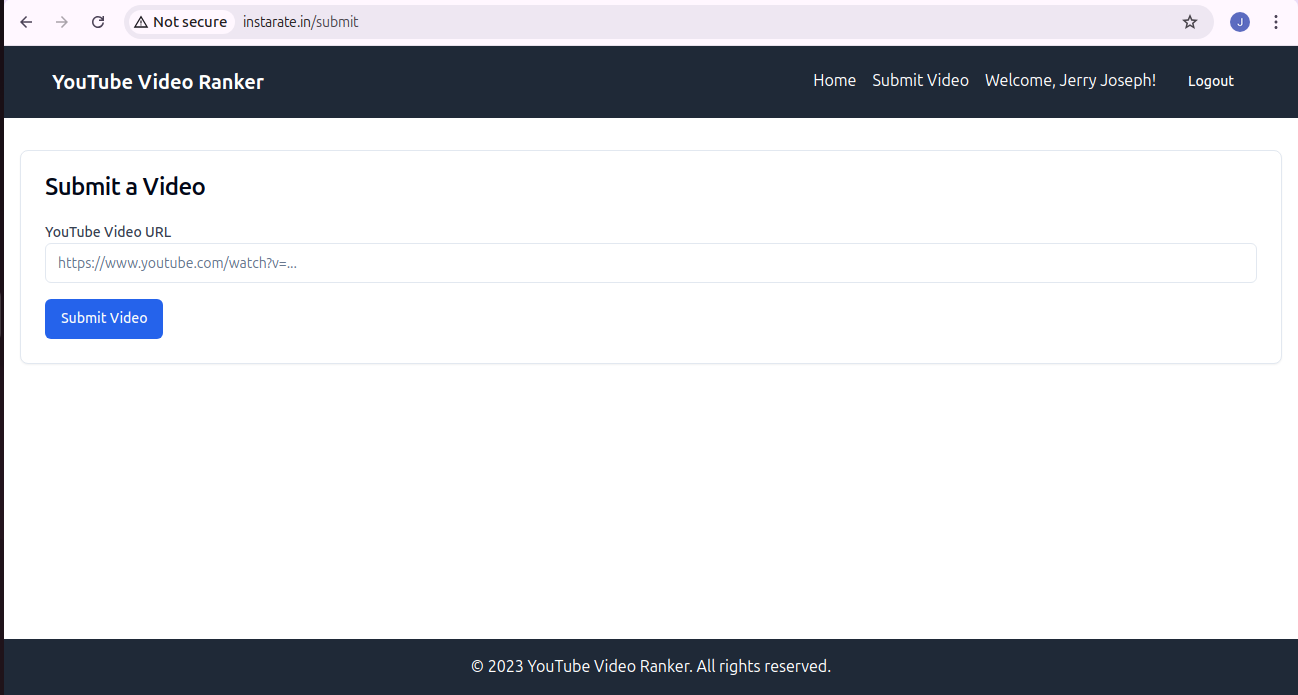Reload the page with the refresh icon
Viewport: 1298px width, 695px height.
[98, 22]
